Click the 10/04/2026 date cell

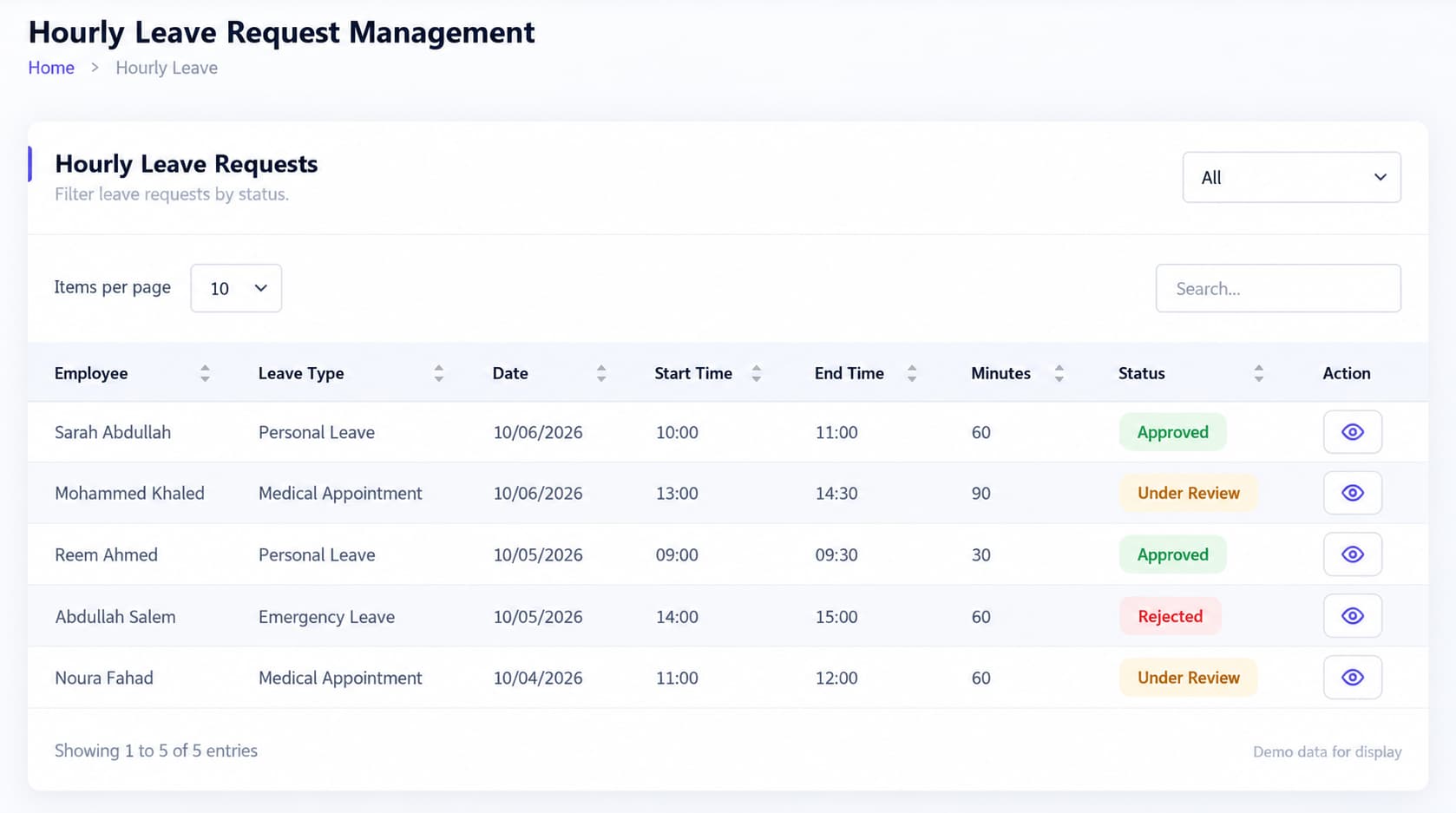(x=538, y=678)
